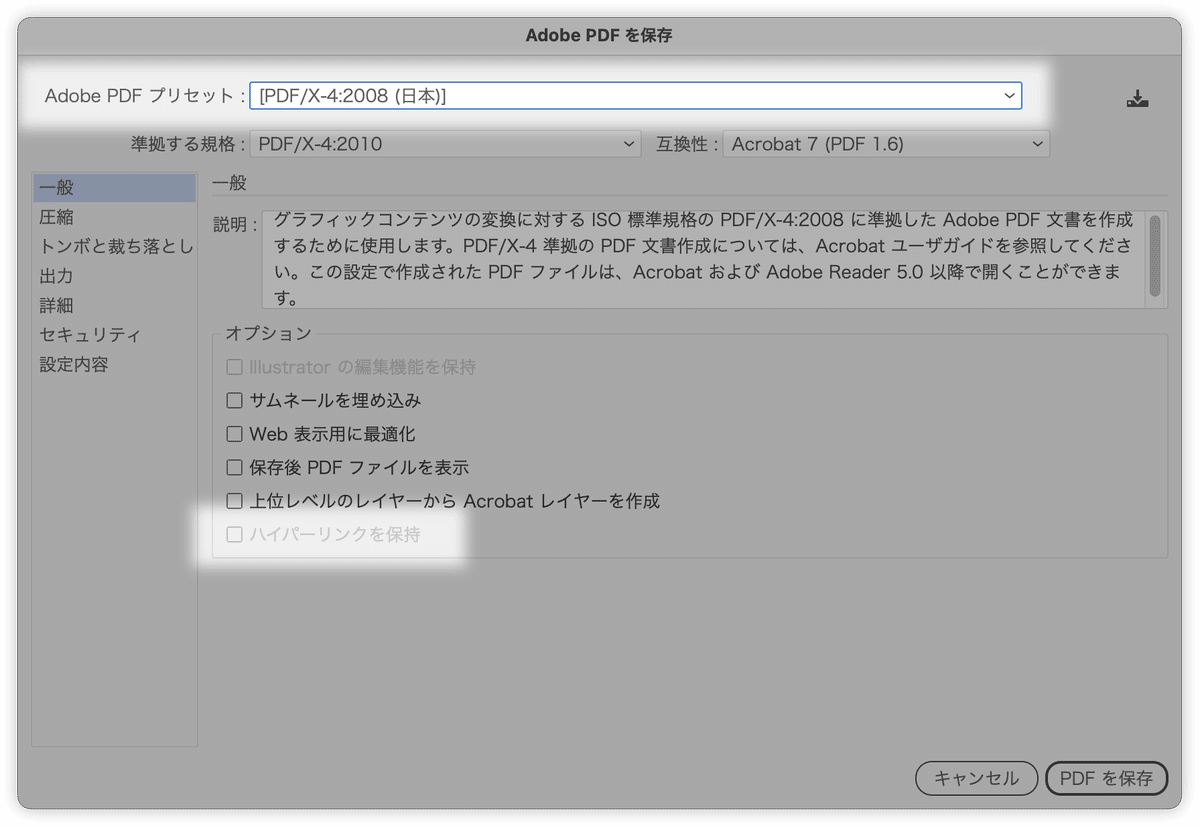Click the 説明 label
The image size is (1200, 827).
[x=235, y=224]
